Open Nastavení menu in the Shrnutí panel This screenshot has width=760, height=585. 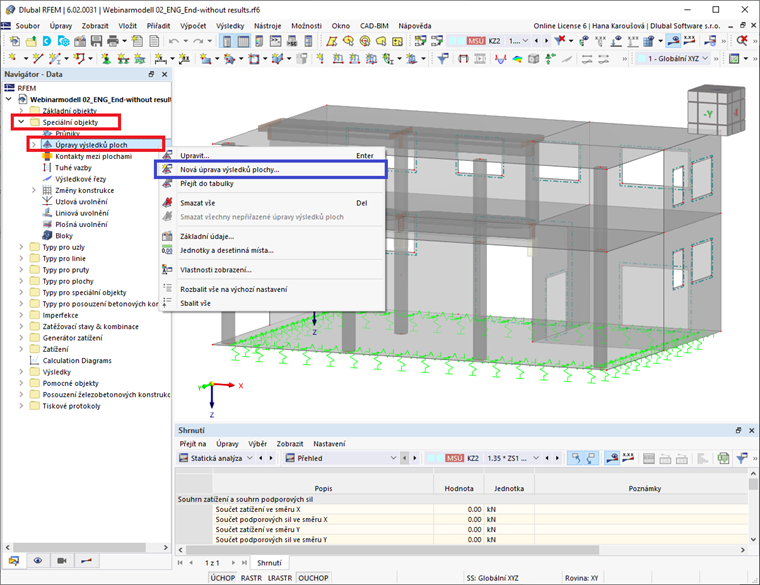click(329, 443)
